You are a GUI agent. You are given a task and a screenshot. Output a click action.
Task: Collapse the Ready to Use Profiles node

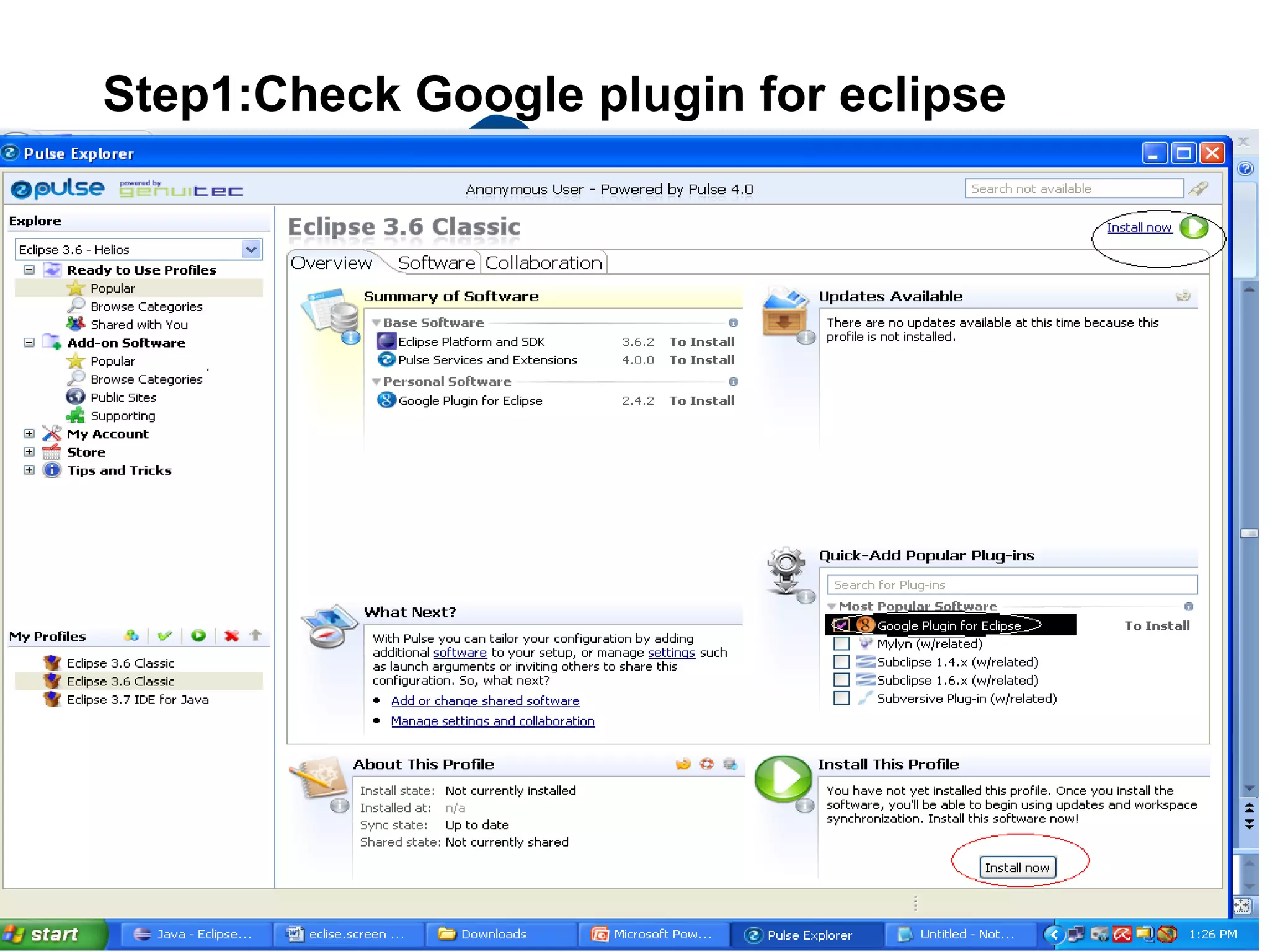click(29, 270)
